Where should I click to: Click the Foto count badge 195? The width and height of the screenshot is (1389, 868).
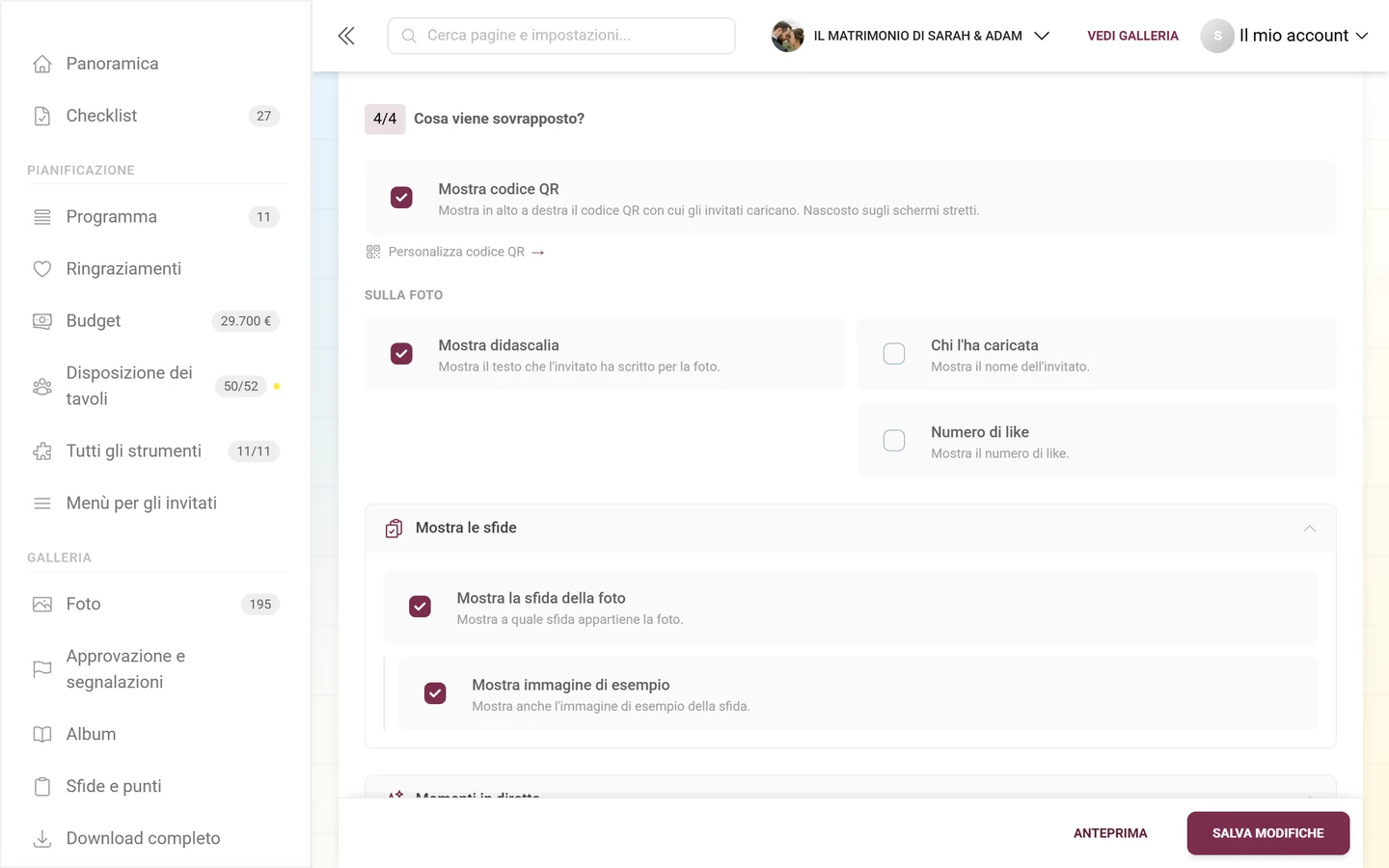259,605
